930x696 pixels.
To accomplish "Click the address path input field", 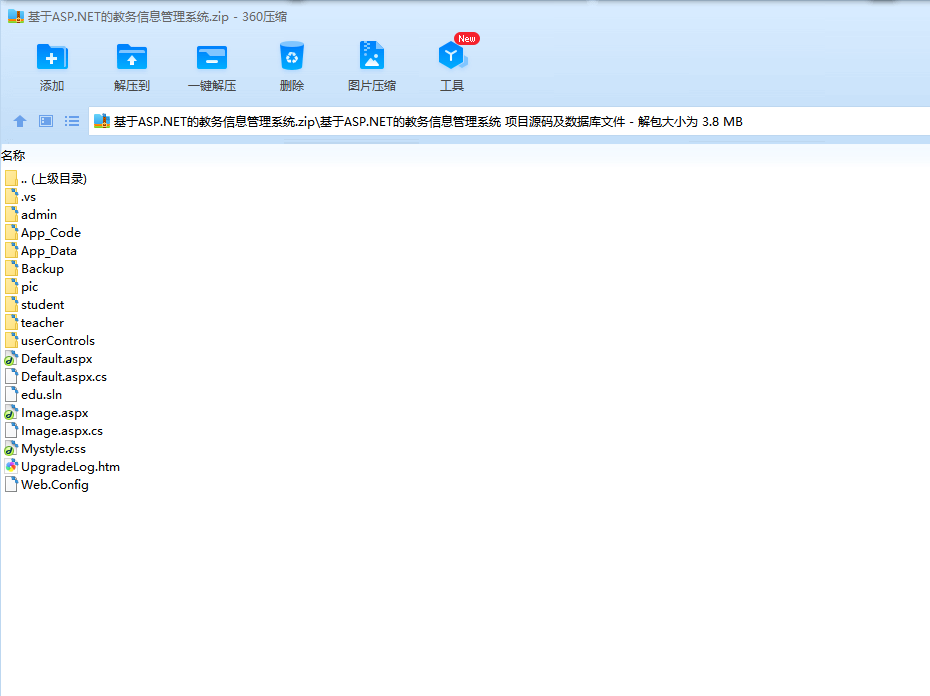I will click(509, 121).
